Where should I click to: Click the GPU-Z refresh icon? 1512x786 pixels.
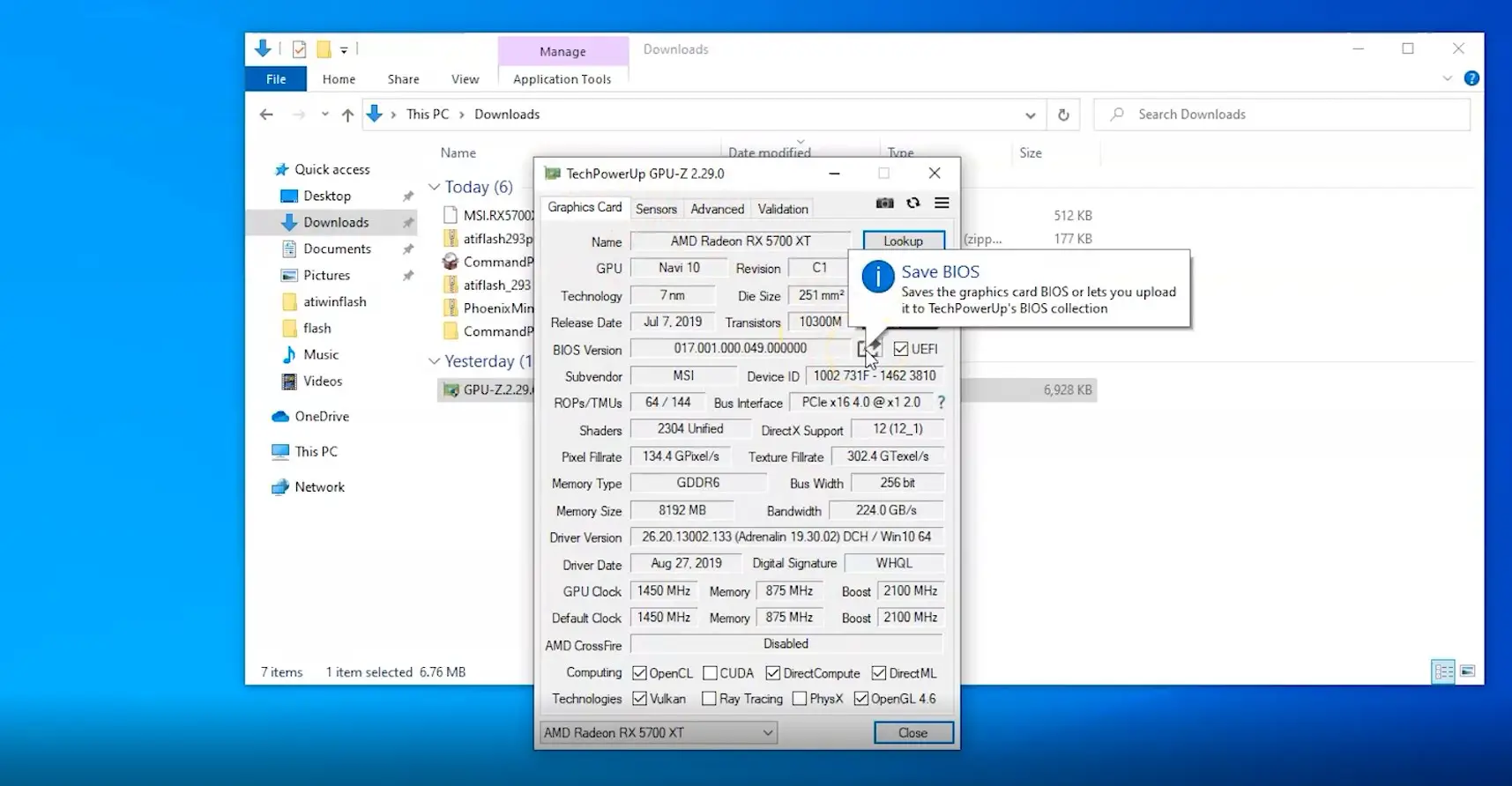(x=913, y=204)
